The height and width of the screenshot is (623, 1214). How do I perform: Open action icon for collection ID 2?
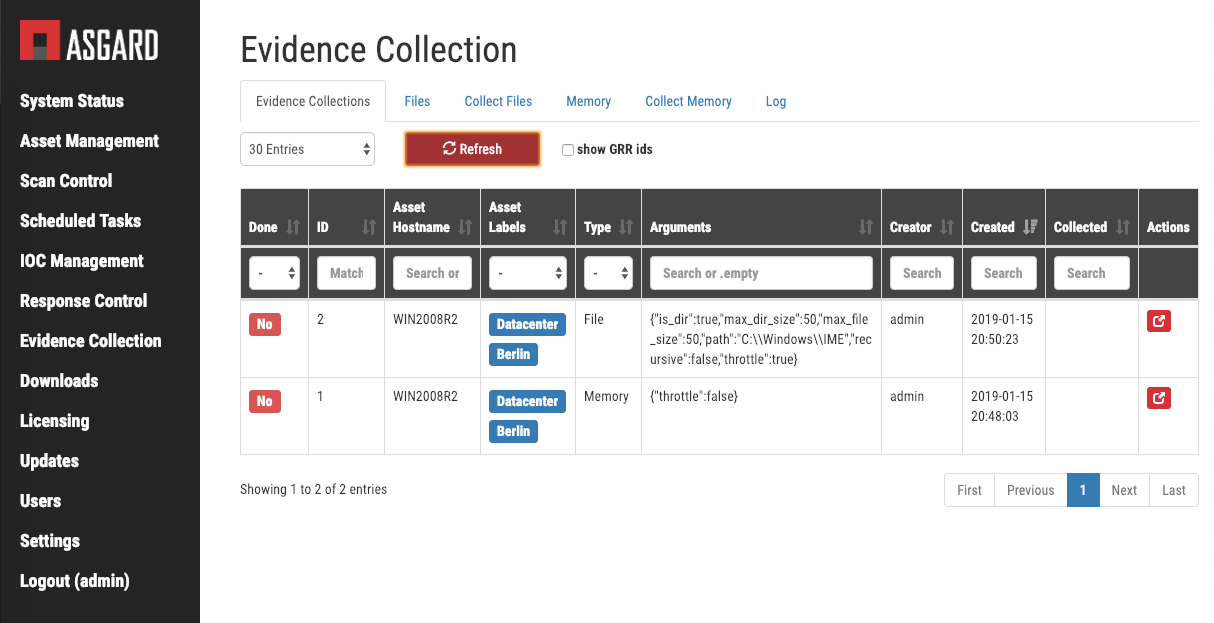(1158, 321)
